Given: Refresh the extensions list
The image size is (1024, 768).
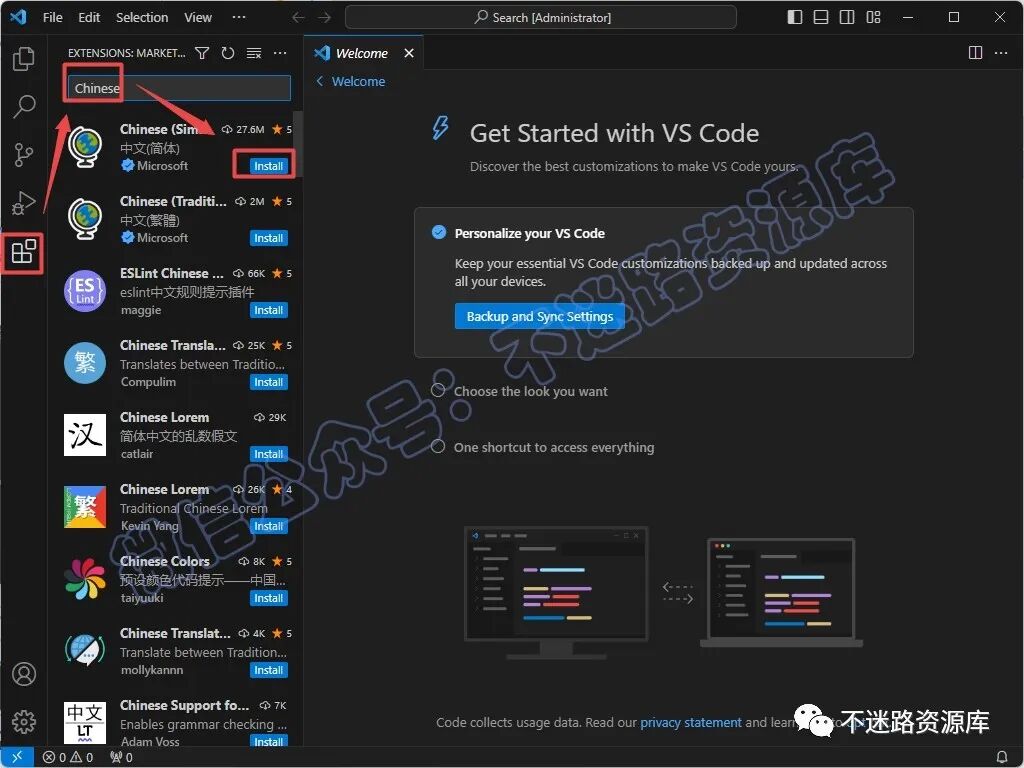Looking at the screenshot, I should click(228, 53).
